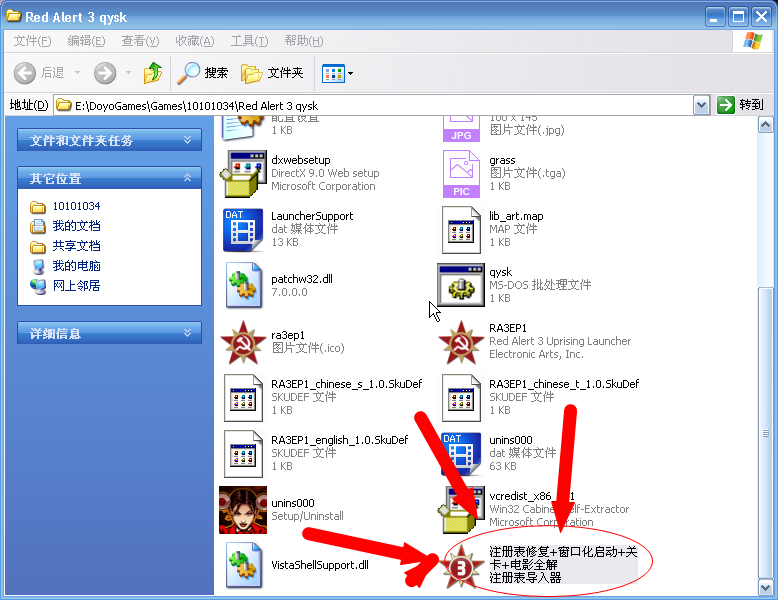The image size is (778, 600).
Task: Select the unins000 dat media file icon
Action: point(461,454)
